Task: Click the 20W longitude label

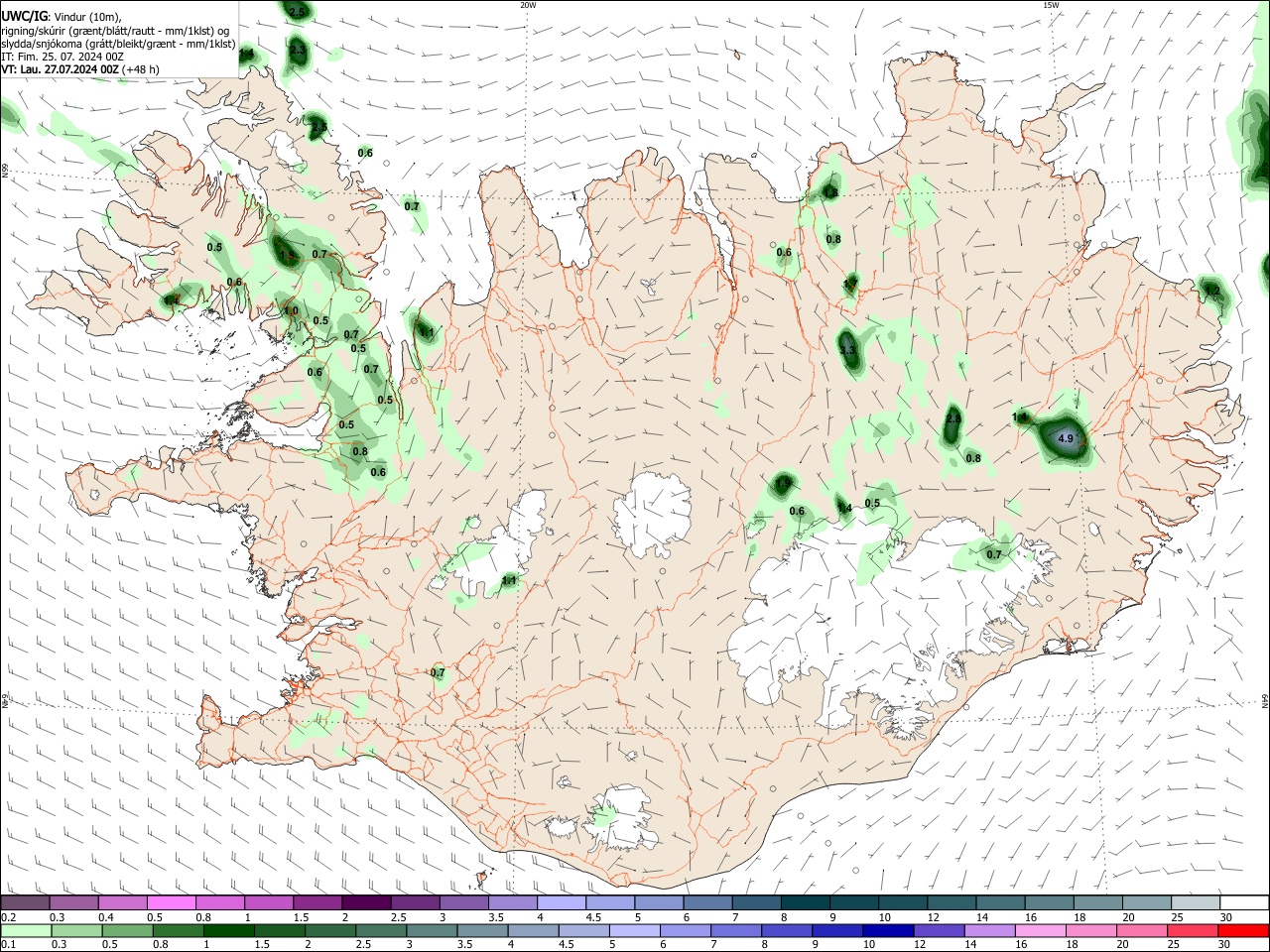Action: click(x=528, y=5)
